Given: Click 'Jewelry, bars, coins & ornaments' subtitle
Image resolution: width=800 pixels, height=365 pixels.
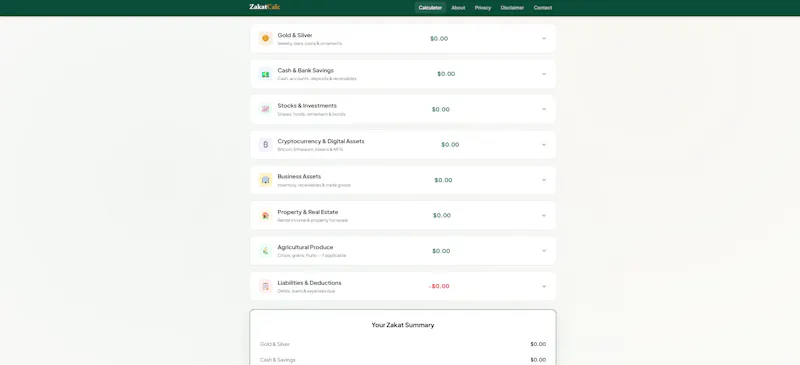Looking at the screenshot, I should click(310, 44).
